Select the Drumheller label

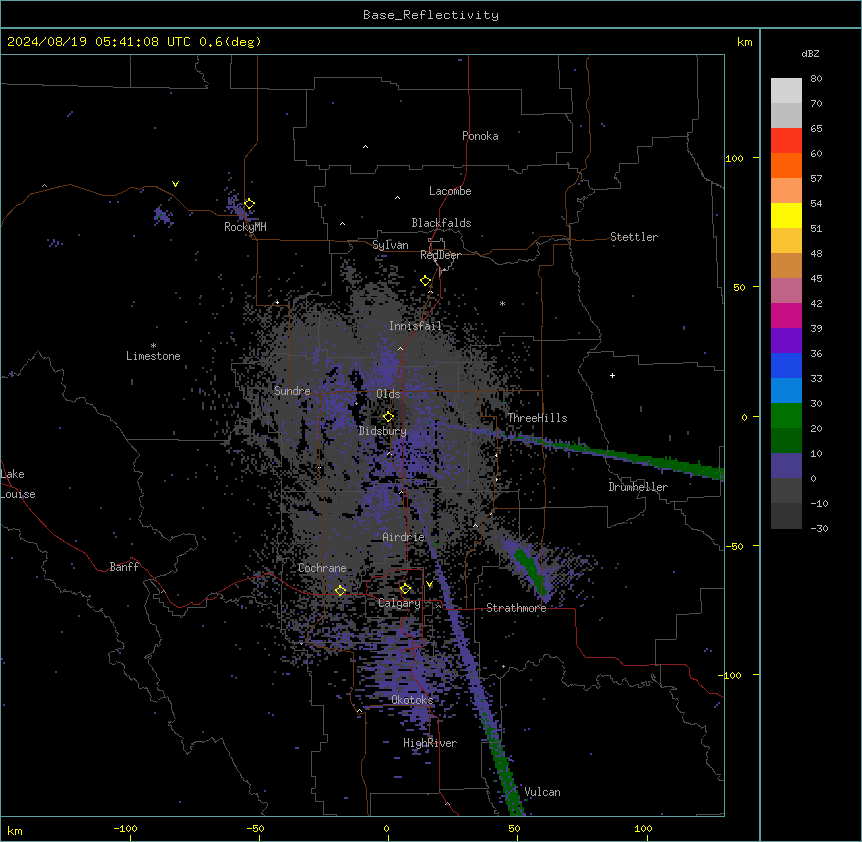coord(638,487)
